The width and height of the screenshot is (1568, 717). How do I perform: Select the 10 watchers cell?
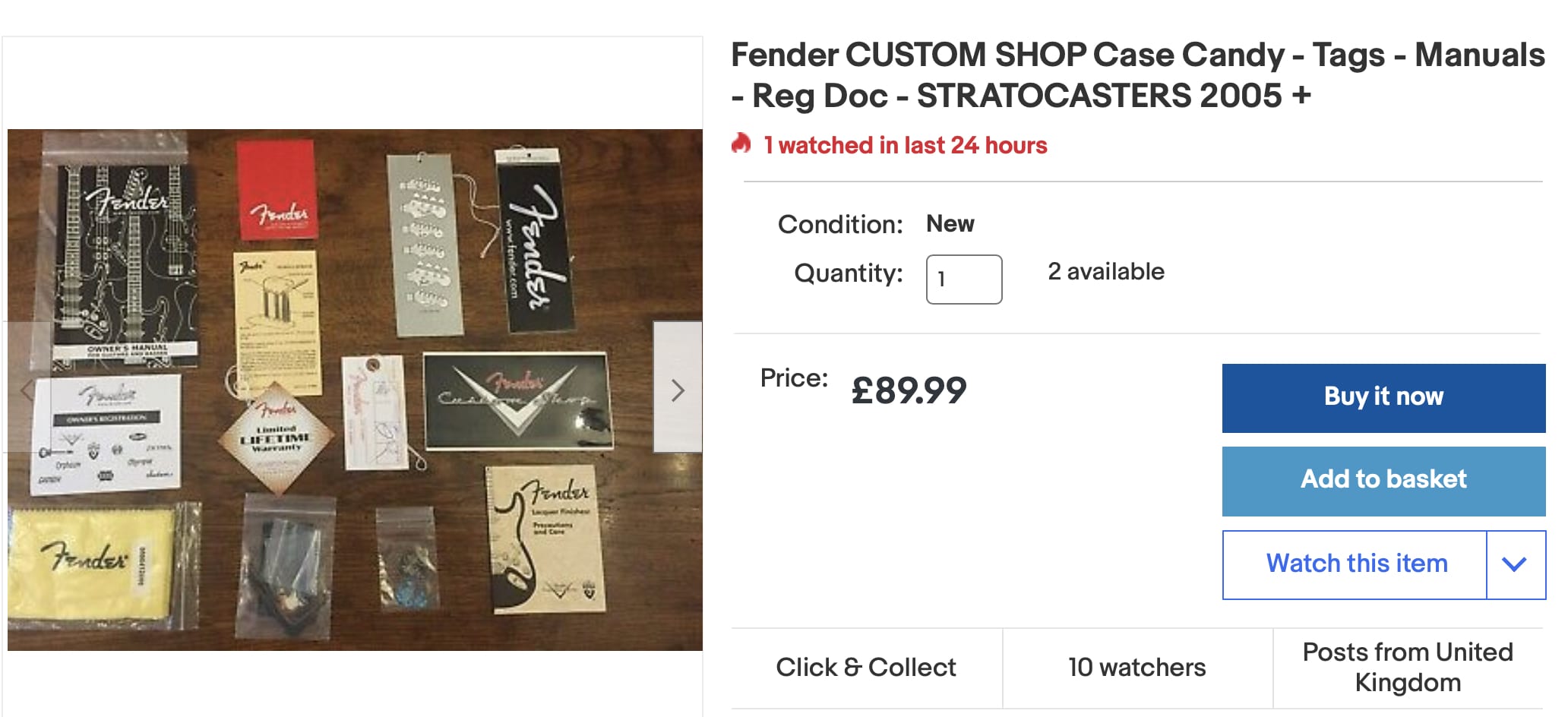tap(1136, 668)
